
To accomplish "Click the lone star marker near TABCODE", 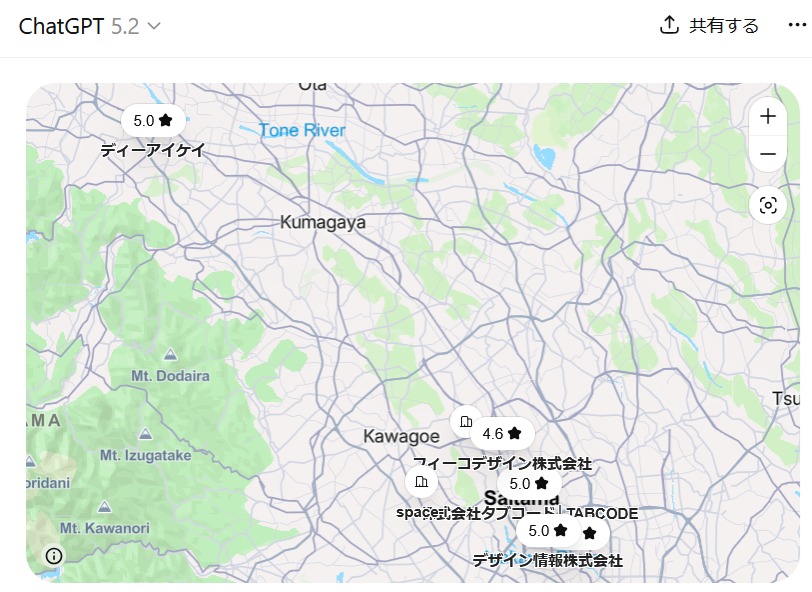I will [590, 534].
